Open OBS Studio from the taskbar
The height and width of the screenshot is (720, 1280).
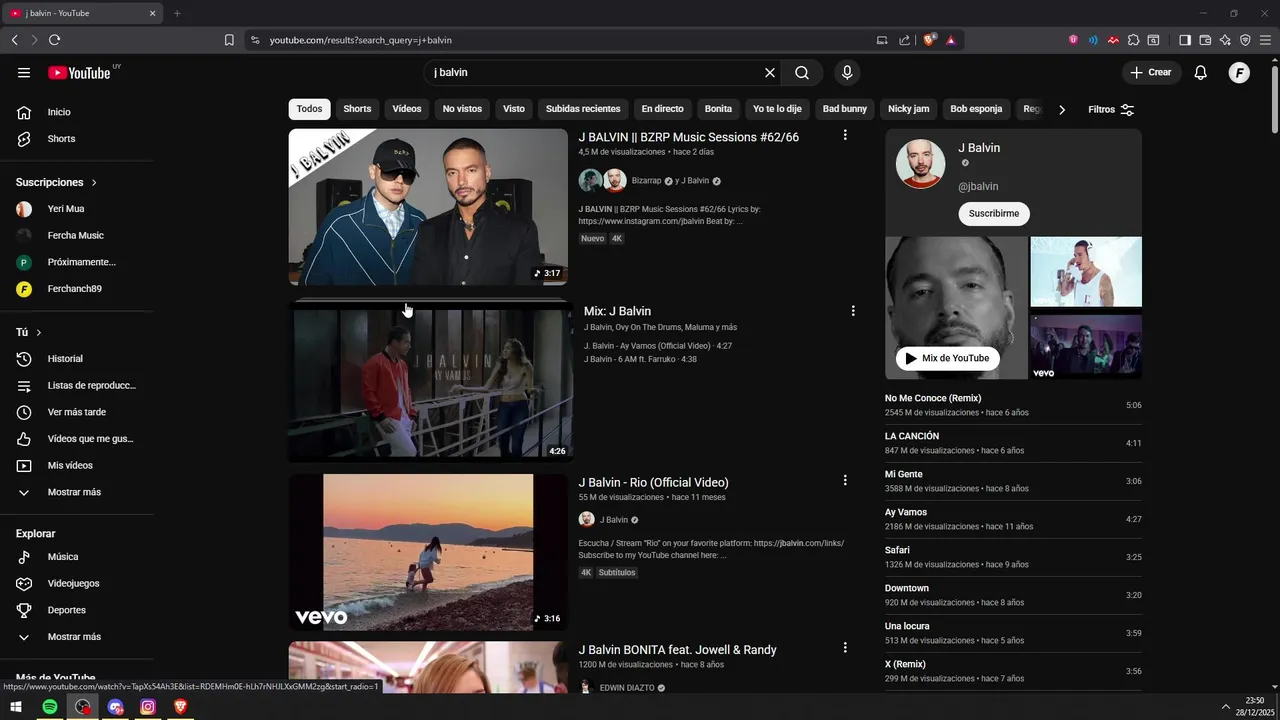pos(83,707)
